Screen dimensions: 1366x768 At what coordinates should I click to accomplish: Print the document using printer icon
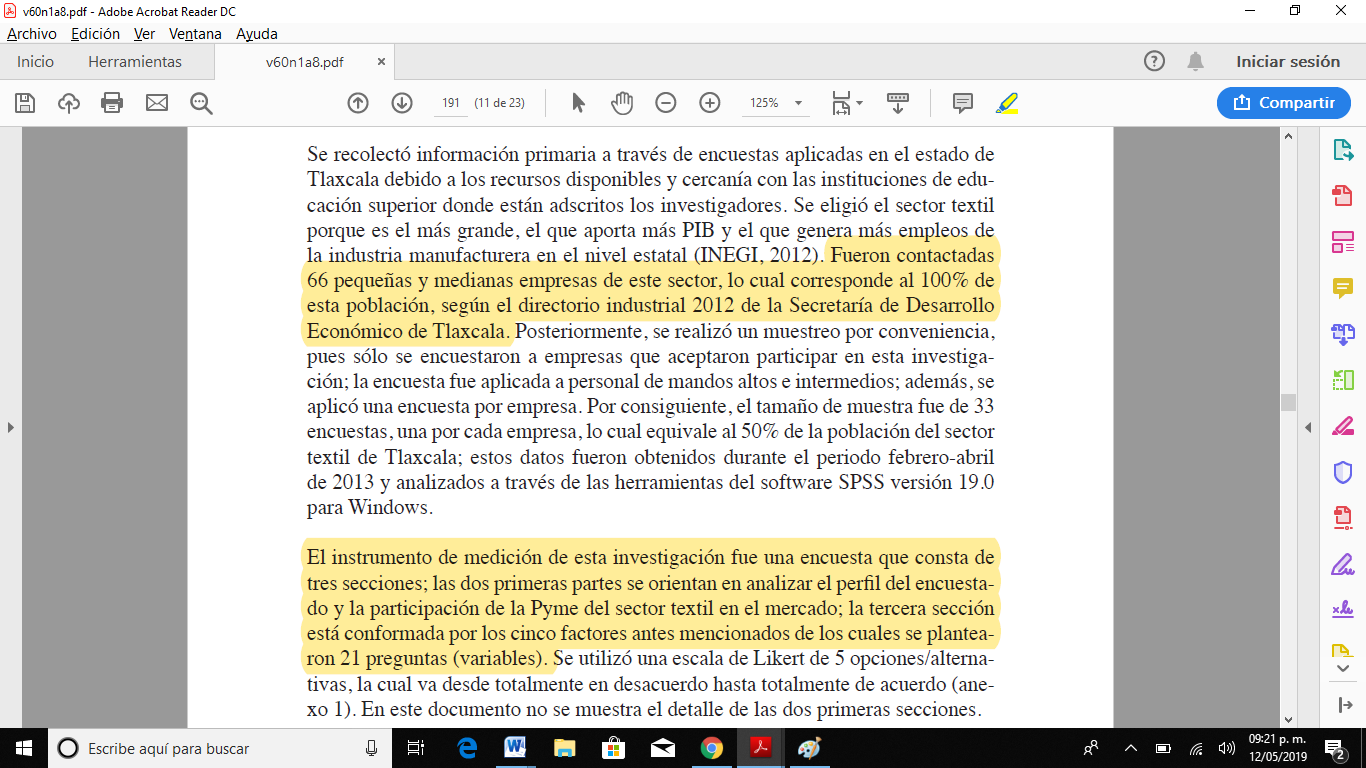pyautogui.click(x=112, y=103)
